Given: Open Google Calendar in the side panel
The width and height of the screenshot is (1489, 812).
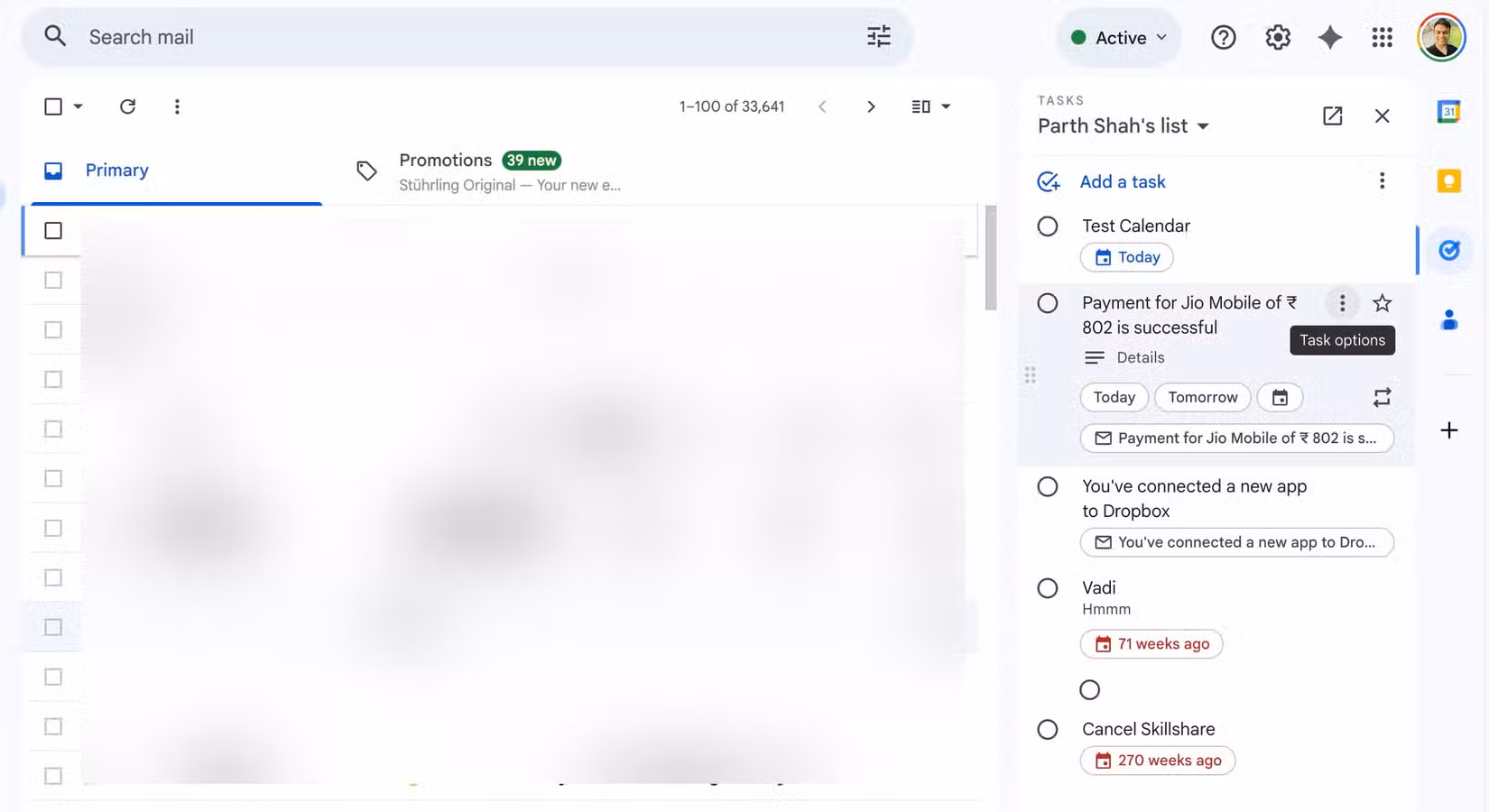Looking at the screenshot, I should point(1447,111).
